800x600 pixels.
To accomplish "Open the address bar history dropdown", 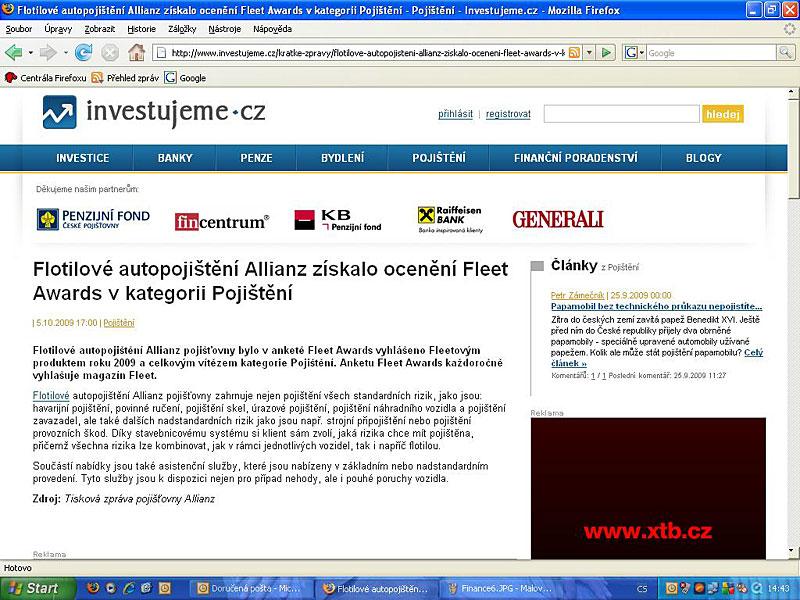I will coord(589,53).
